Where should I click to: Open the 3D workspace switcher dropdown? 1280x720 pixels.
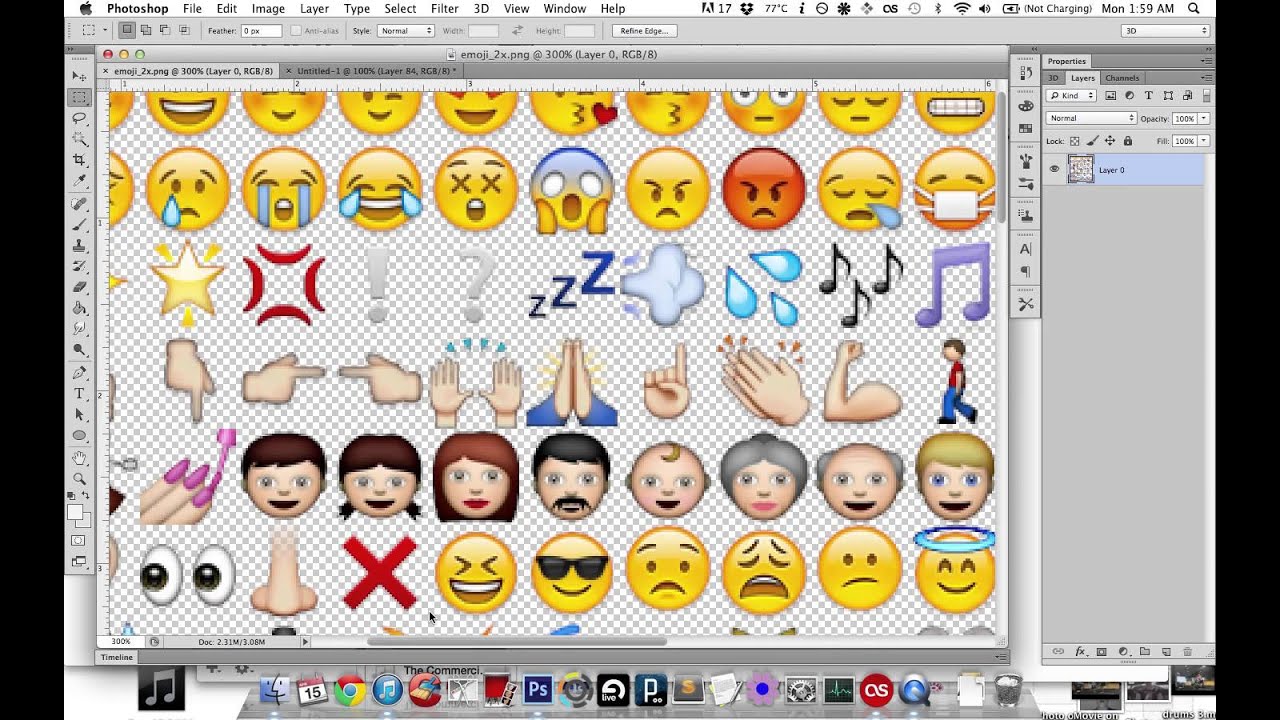(x=1166, y=31)
